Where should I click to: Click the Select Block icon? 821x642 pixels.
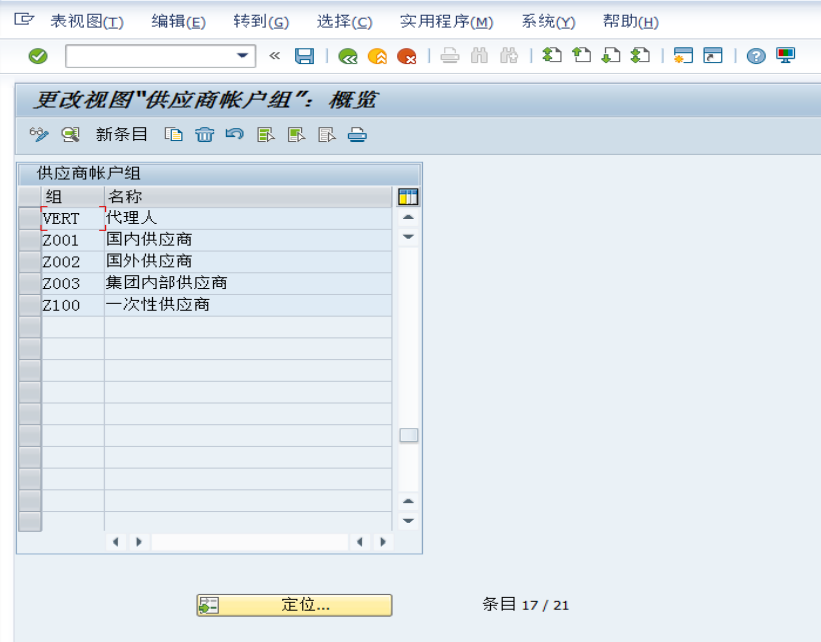[296, 135]
